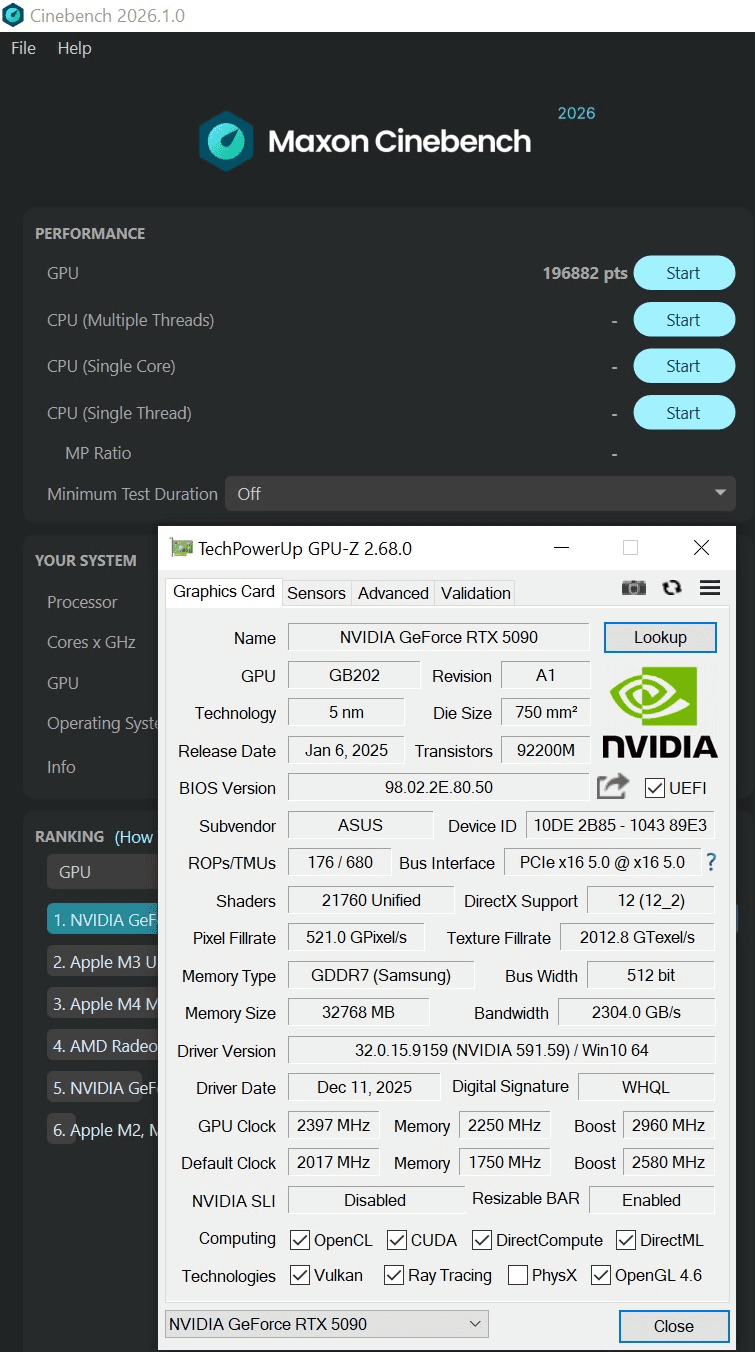The image size is (755, 1352).
Task: Open the File menu
Action: pos(23,48)
